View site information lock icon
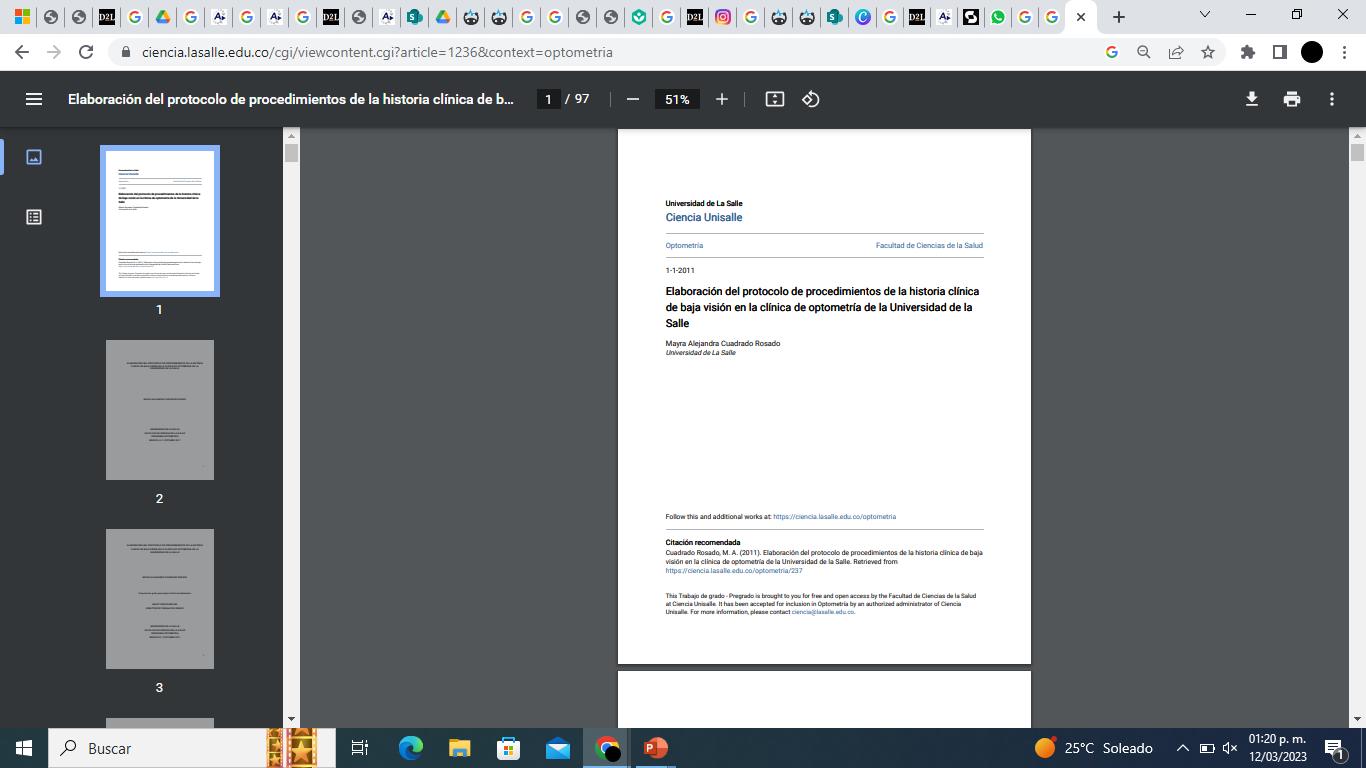1366x768 pixels. (126, 52)
